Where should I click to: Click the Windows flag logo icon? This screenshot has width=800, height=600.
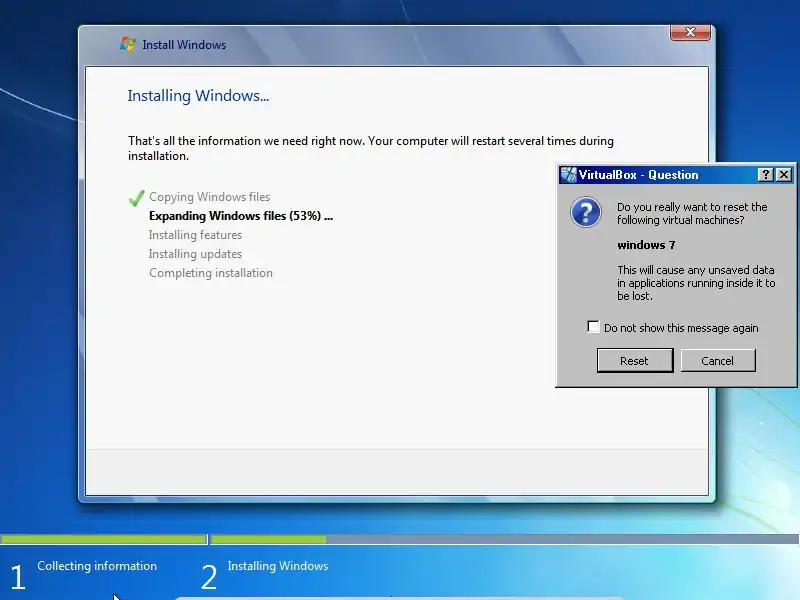[128, 44]
